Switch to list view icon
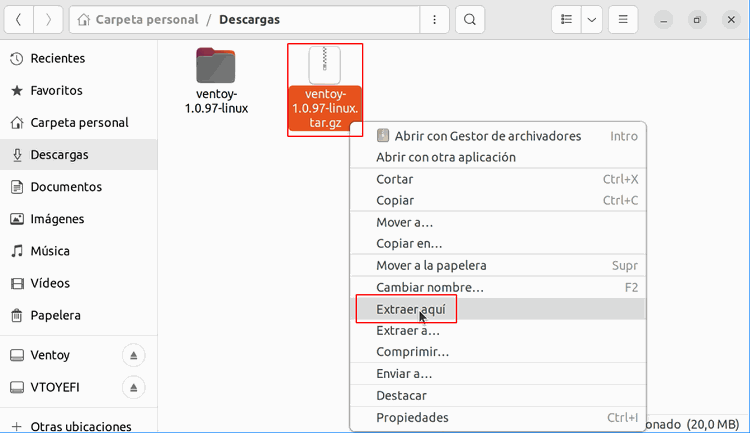This screenshot has width=750, height=433. (566, 19)
